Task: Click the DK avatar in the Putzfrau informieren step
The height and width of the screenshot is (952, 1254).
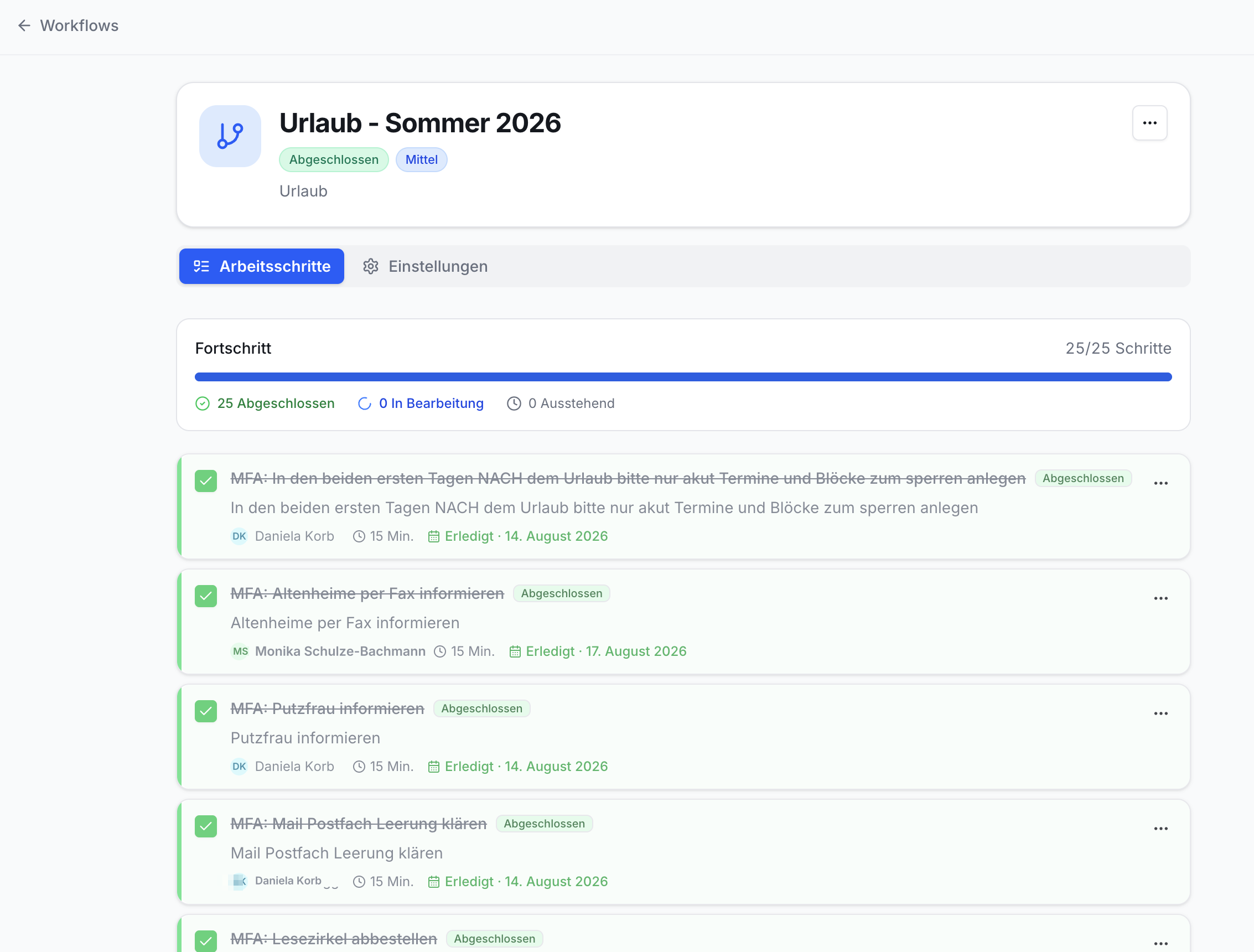Action: pyautogui.click(x=239, y=767)
